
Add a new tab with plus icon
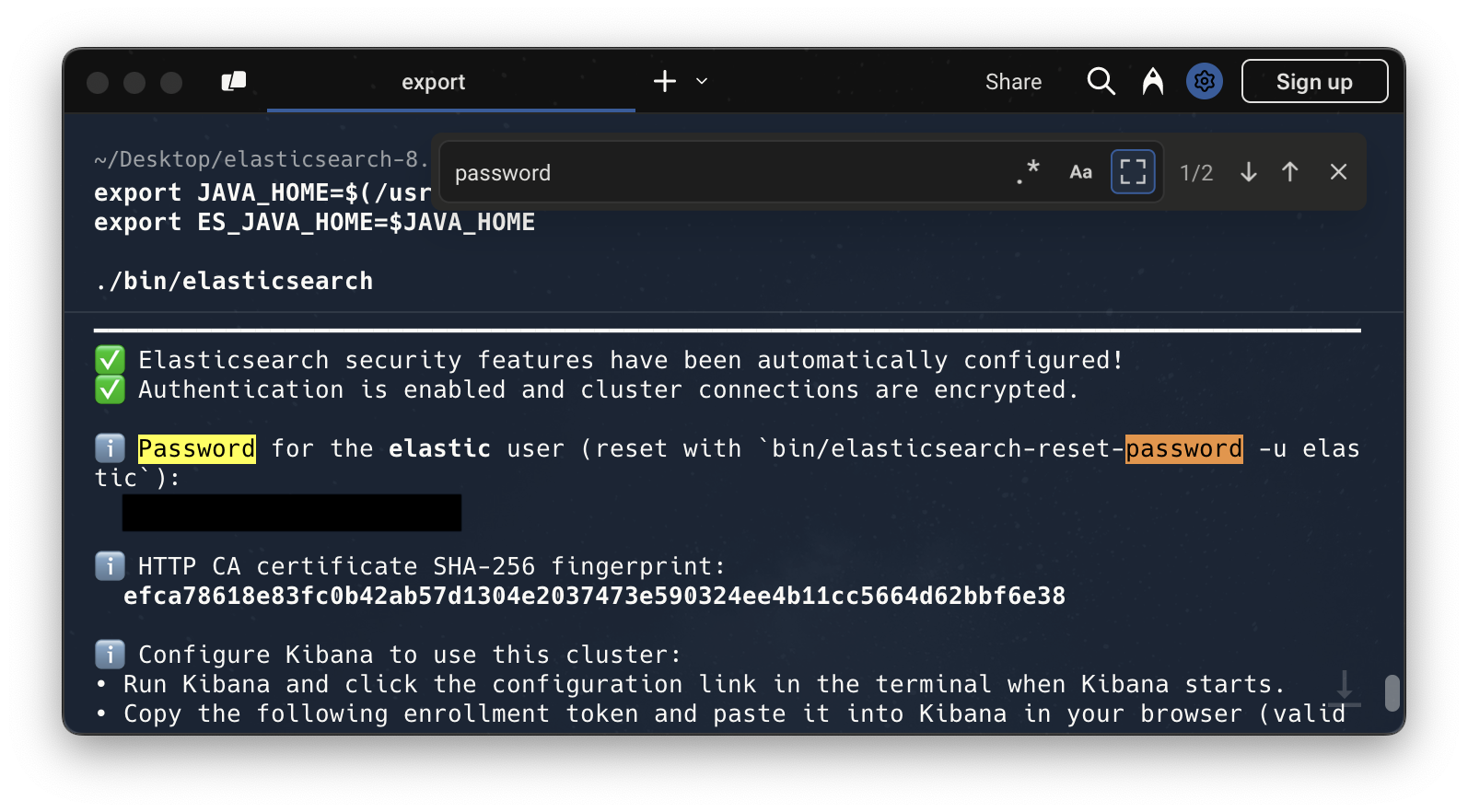(664, 82)
